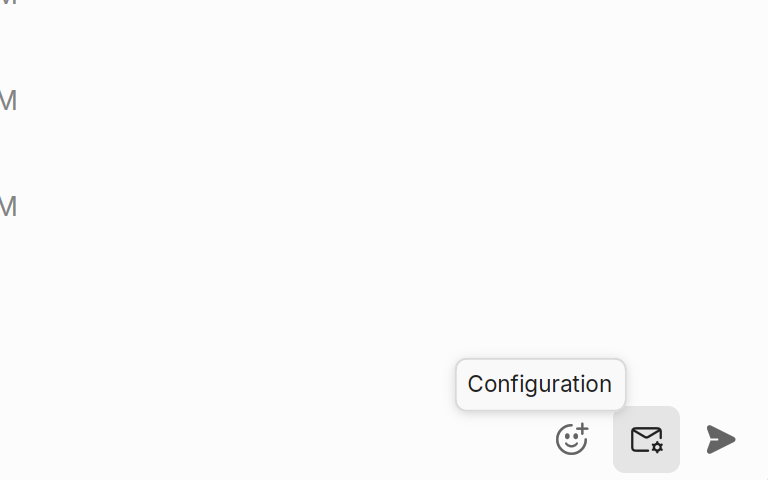The height and width of the screenshot is (480, 768).
Task: Open the emoji picker smiley icon
Action: tap(571, 439)
